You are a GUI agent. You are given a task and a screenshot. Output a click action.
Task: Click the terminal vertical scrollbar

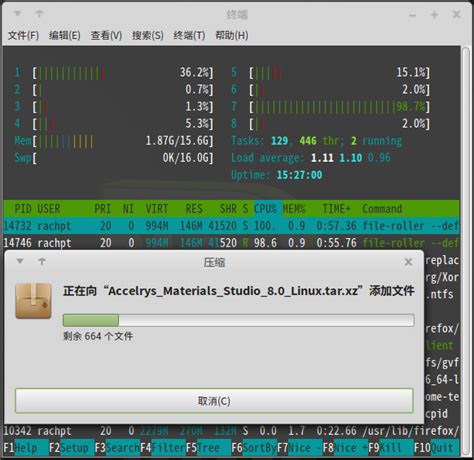[465, 252]
